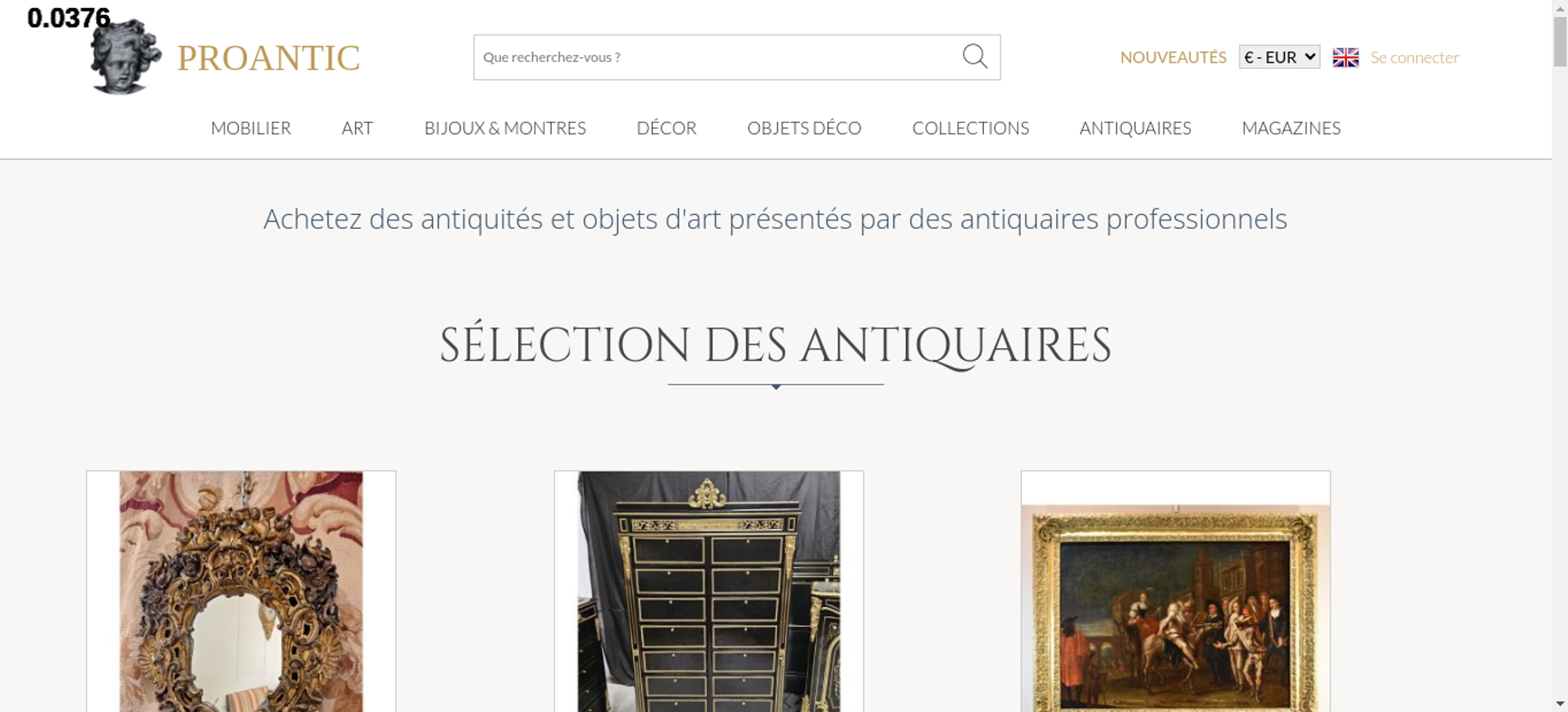Open the € - EUR currency dropdown
Viewport: 1568px width, 712px height.
pos(1279,57)
